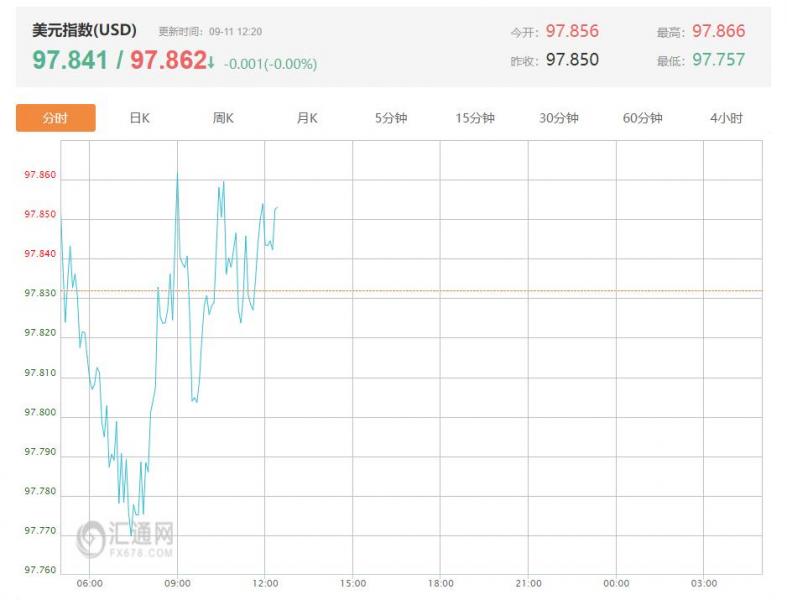Click the 09:00 time axis label
The image size is (787, 600).
[x=177, y=583]
